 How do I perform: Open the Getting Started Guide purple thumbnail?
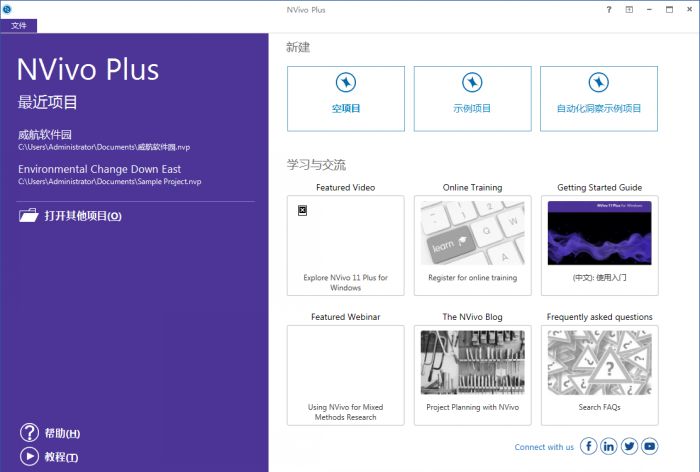click(x=600, y=233)
